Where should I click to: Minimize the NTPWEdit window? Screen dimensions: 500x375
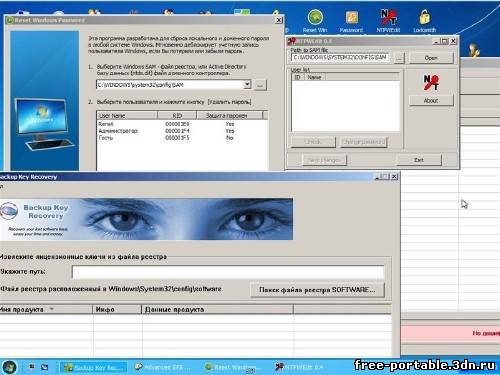436,41
